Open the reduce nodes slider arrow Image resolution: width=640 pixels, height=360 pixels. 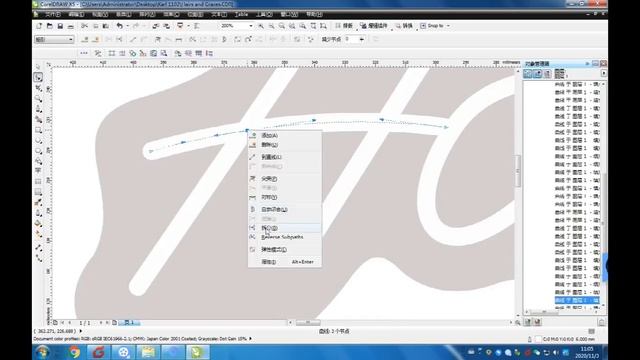tap(362, 40)
